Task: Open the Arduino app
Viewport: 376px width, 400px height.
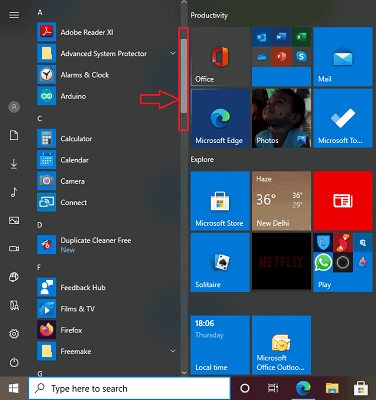Action: point(107,96)
